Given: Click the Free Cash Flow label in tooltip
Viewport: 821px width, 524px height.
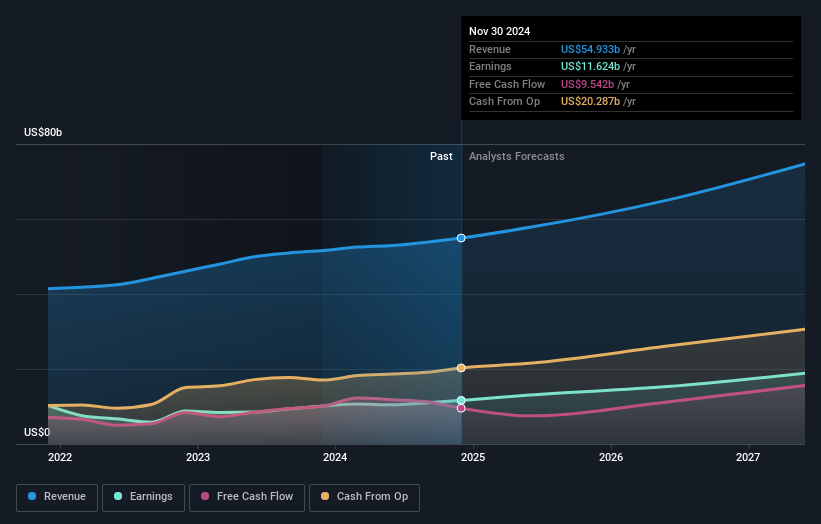Looking at the screenshot, I should pyautogui.click(x=507, y=84).
